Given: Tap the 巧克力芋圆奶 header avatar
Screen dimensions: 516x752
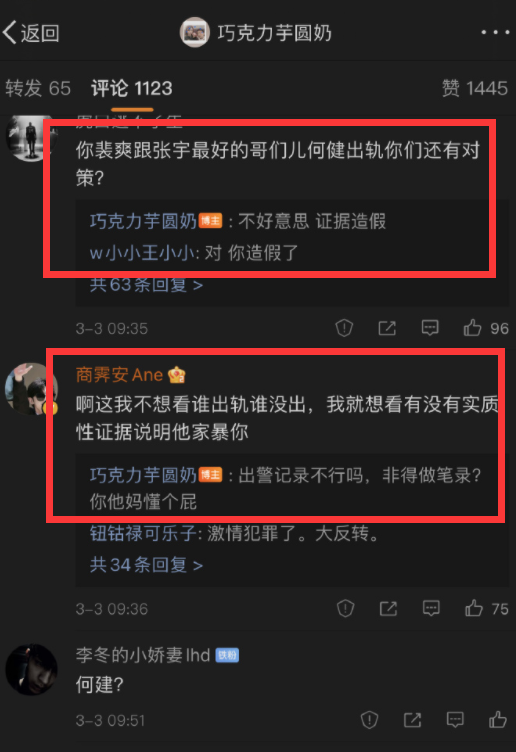Looking at the screenshot, I should coord(195,32).
